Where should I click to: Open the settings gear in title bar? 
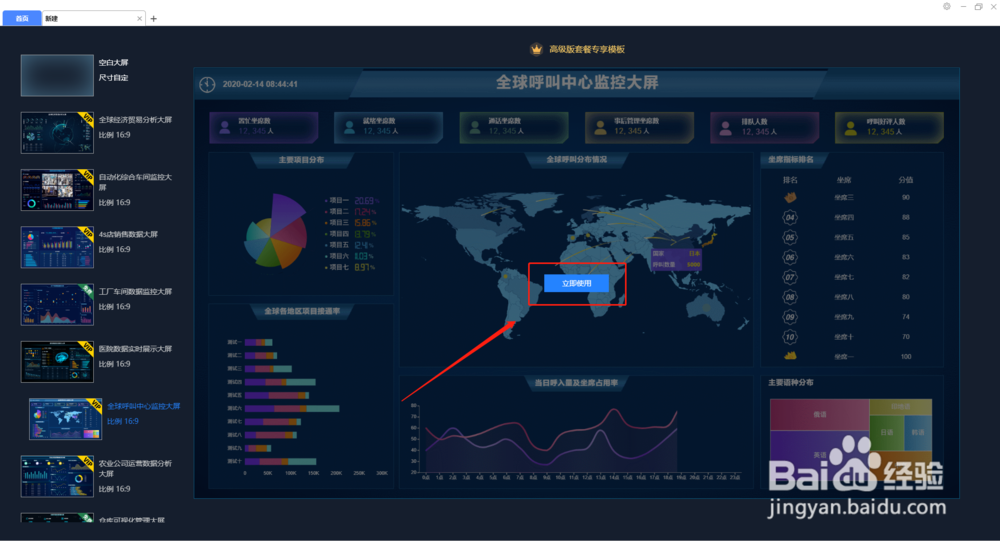point(946,6)
